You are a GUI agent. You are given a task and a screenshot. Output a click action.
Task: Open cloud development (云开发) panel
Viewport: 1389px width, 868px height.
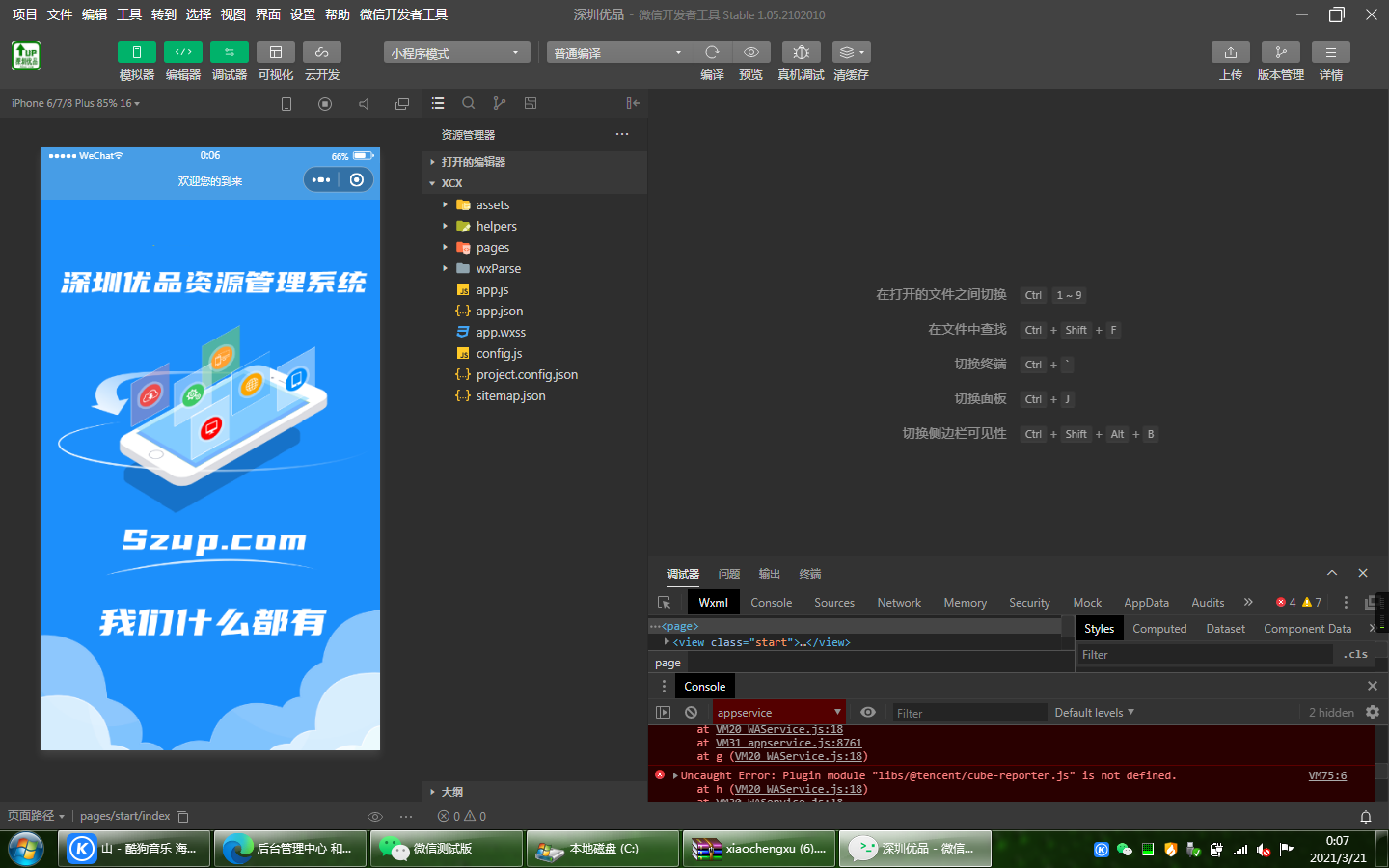[x=321, y=52]
